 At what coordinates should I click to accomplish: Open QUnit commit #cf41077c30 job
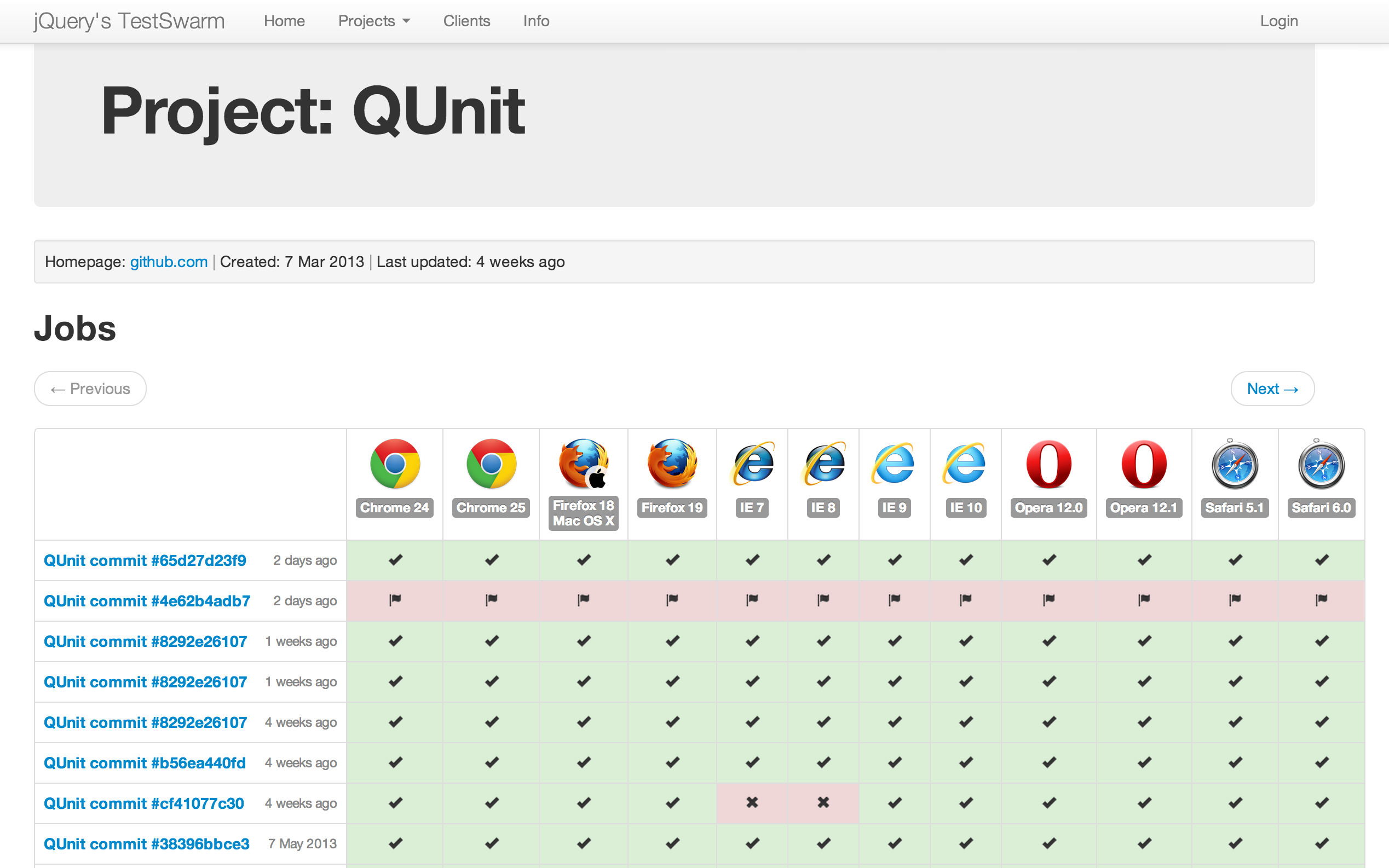coord(144,803)
